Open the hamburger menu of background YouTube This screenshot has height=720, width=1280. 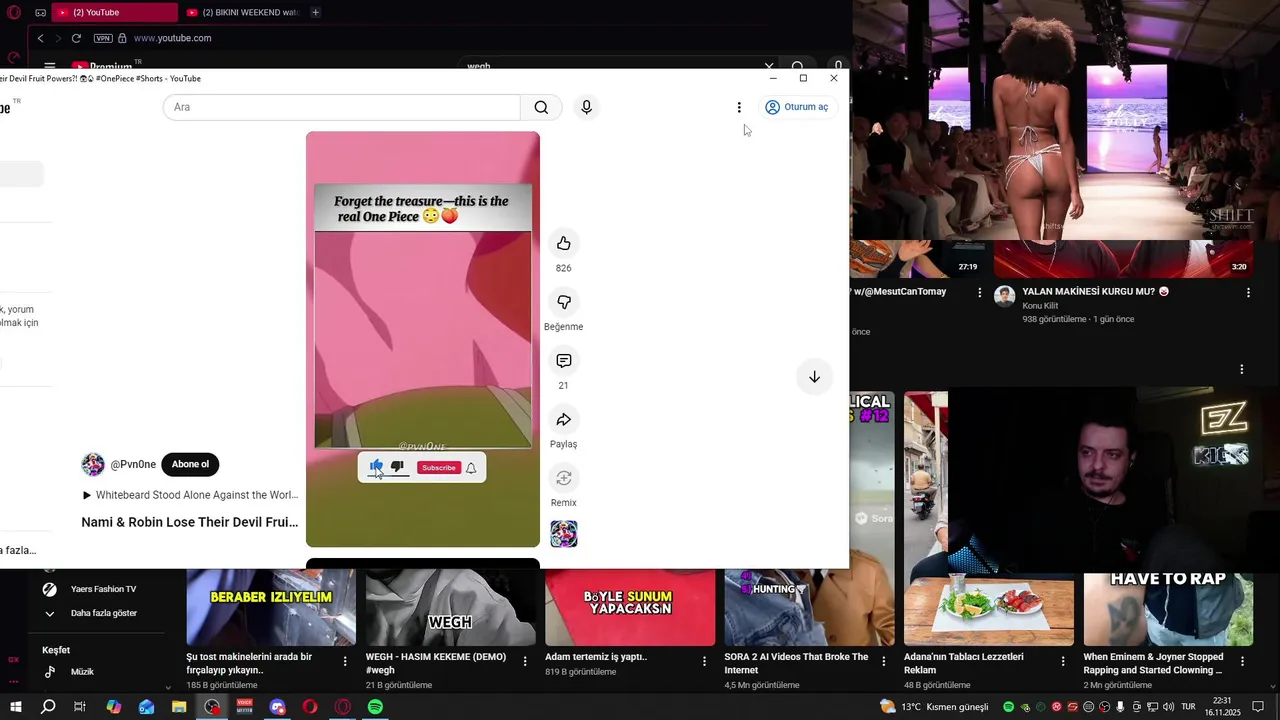click(49, 66)
